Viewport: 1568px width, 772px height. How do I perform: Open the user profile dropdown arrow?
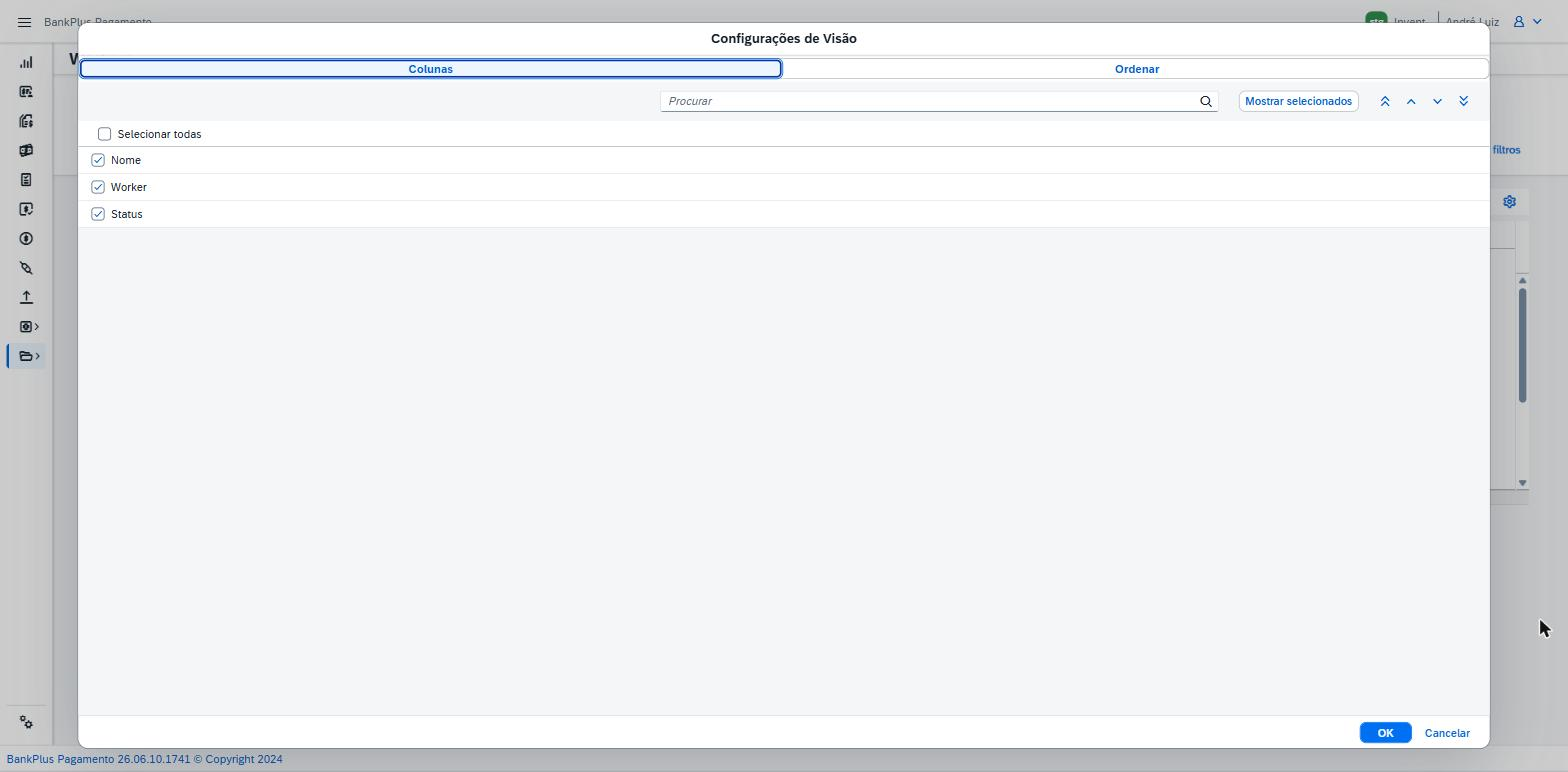coord(1537,21)
